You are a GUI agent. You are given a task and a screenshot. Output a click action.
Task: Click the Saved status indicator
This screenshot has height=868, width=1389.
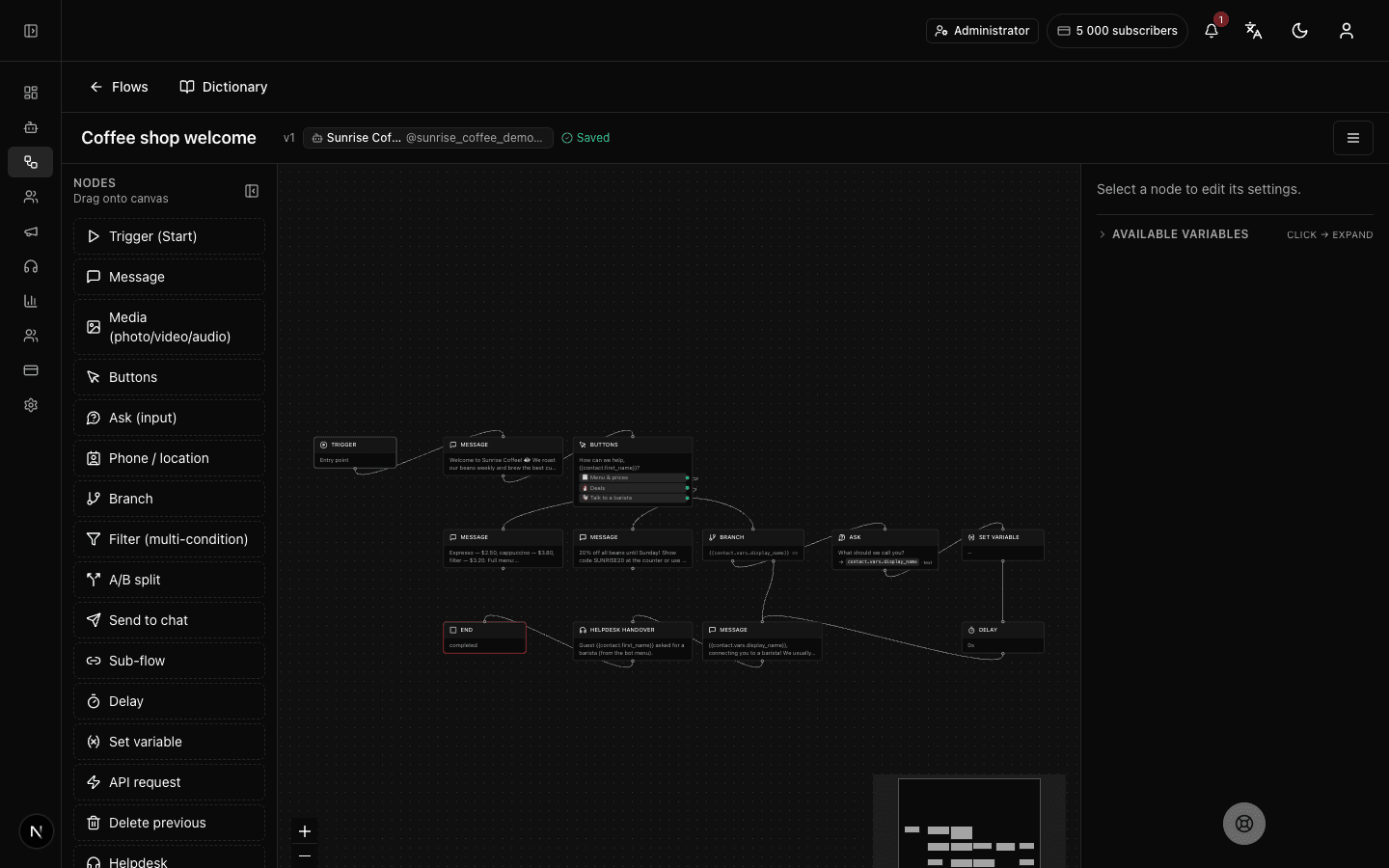tap(586, 138)
